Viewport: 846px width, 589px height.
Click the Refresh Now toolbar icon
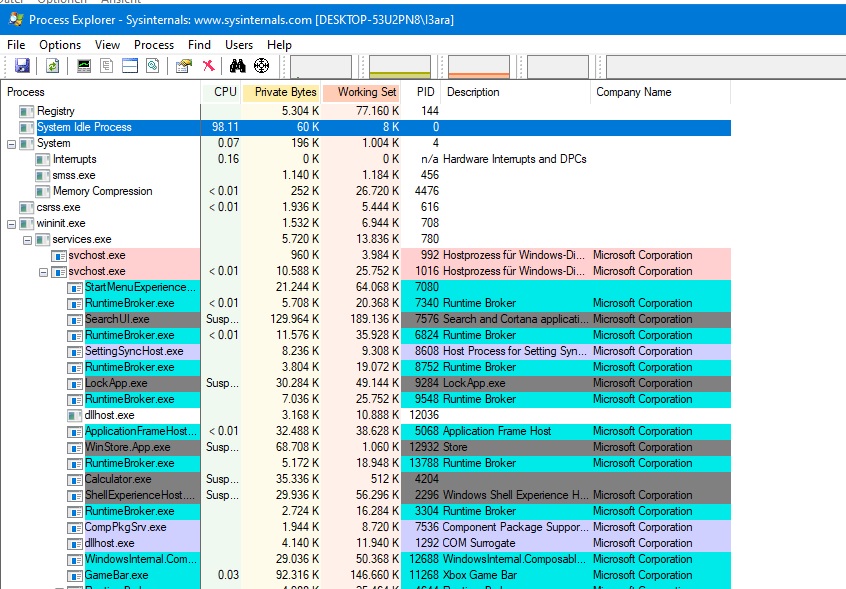(52, 66)
